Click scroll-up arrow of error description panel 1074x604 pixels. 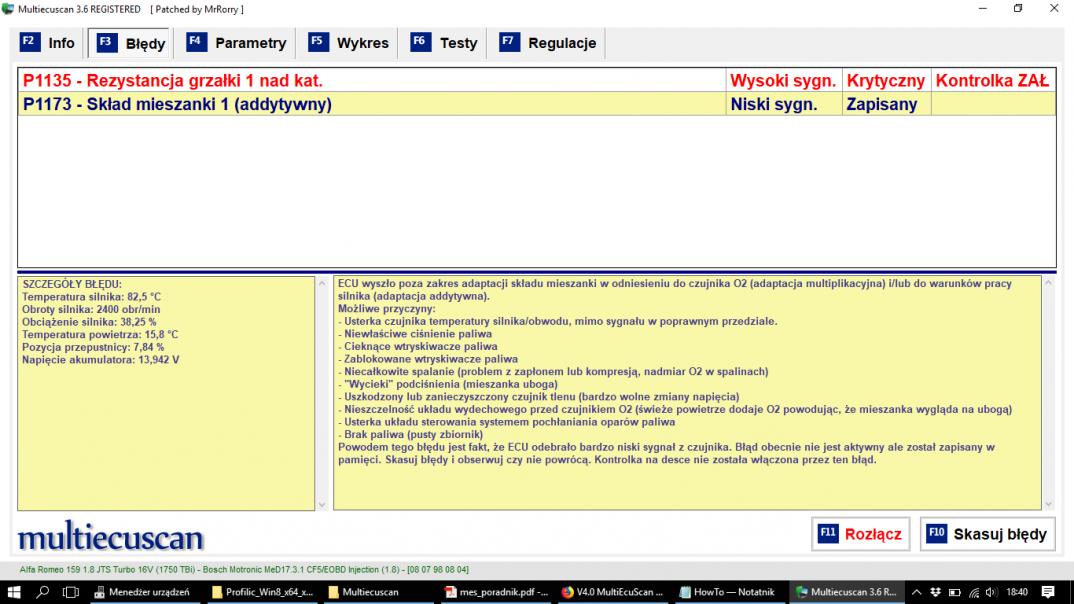(1049, 284)
